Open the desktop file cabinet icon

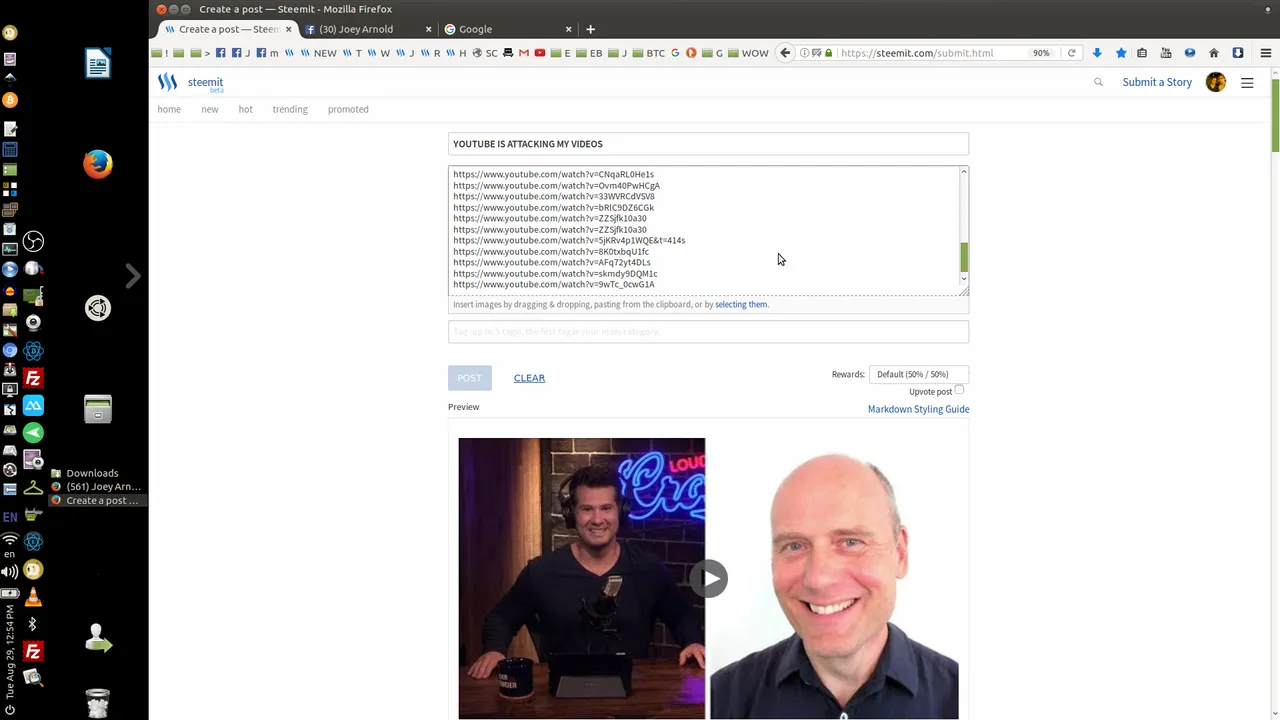(98, 409)
